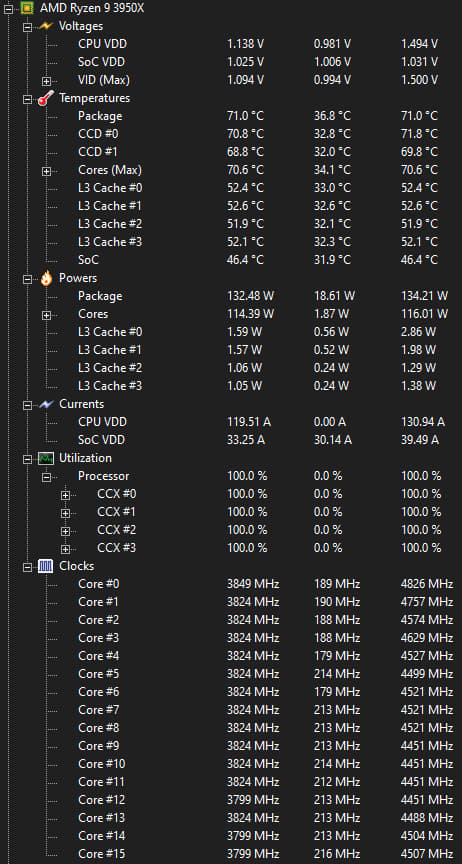Click the 30.14 A SoC VDD minimum

point(332,440)
